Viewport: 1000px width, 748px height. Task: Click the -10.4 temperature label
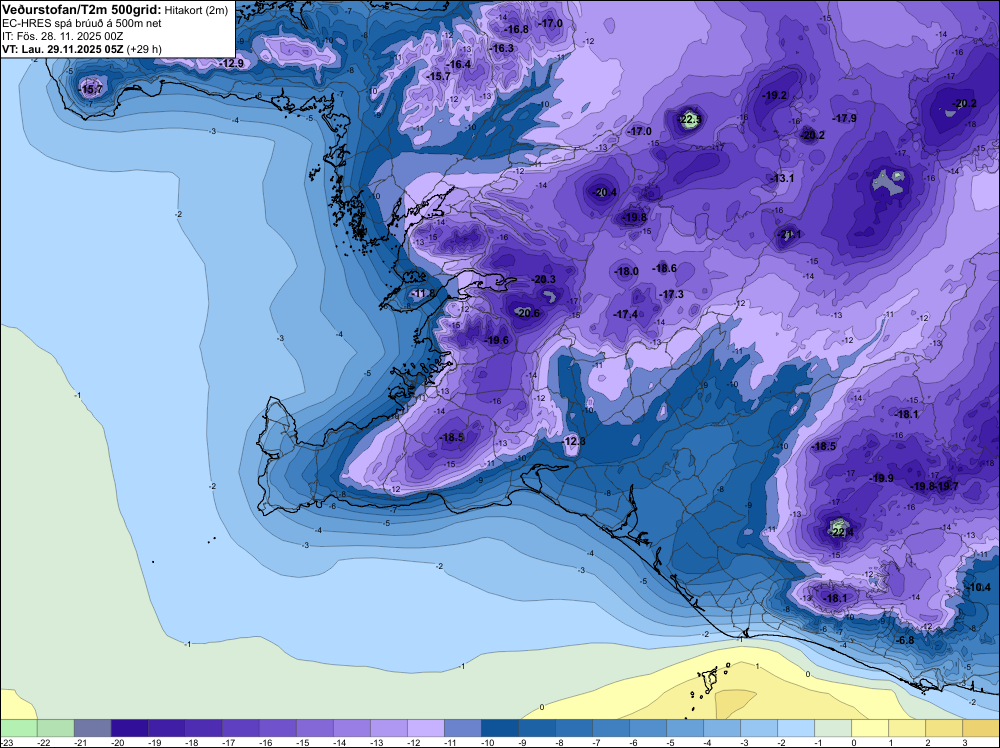980,587
